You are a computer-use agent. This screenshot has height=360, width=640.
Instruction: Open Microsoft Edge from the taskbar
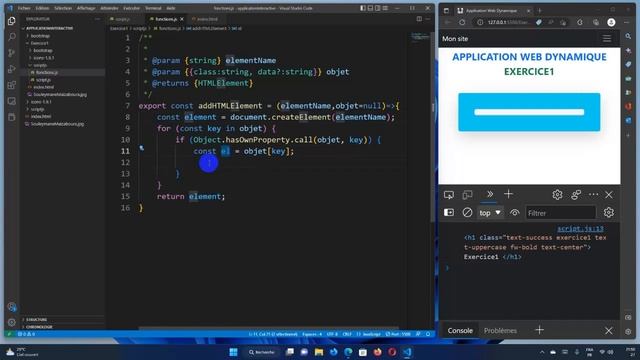[x=348, y=352]
